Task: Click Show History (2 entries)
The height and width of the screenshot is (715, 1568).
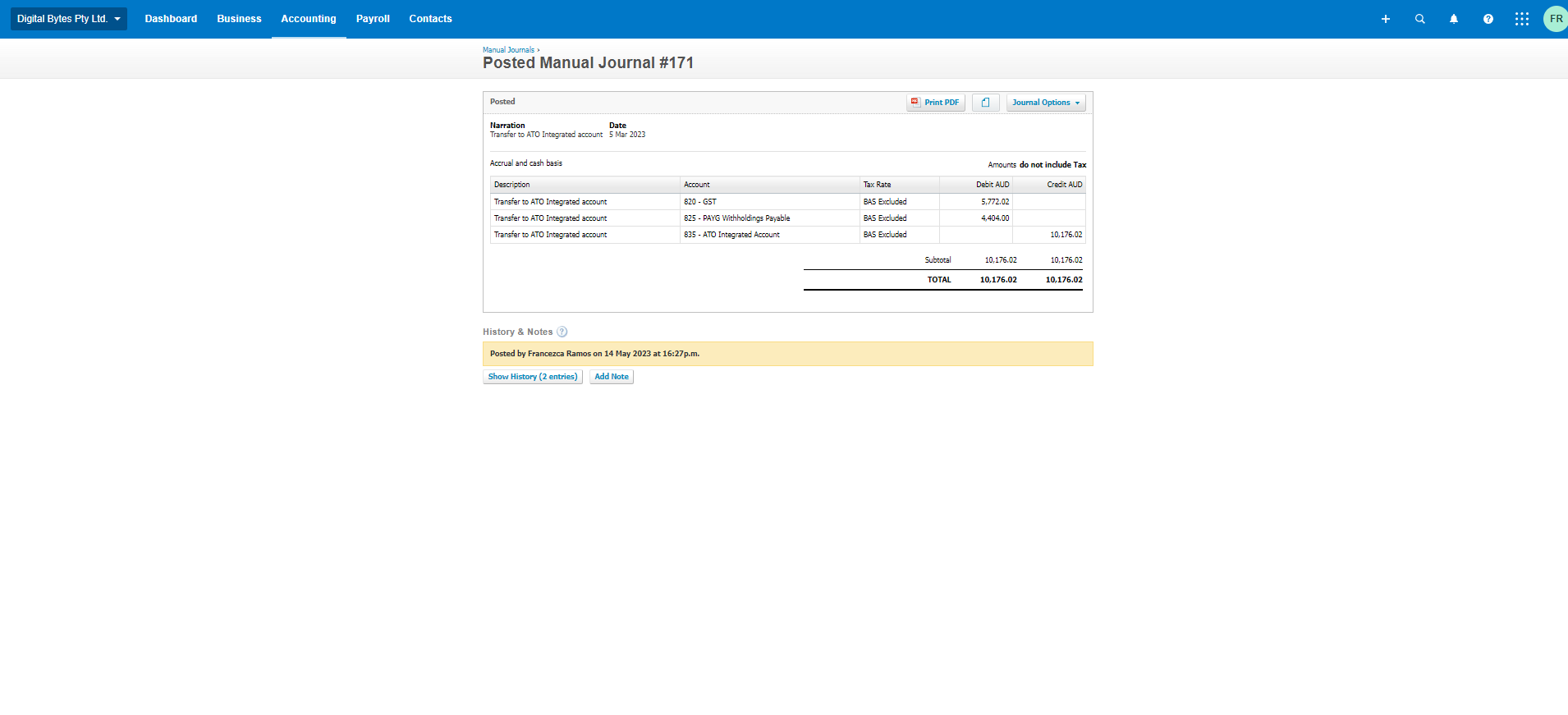Action: coord(533,377)
